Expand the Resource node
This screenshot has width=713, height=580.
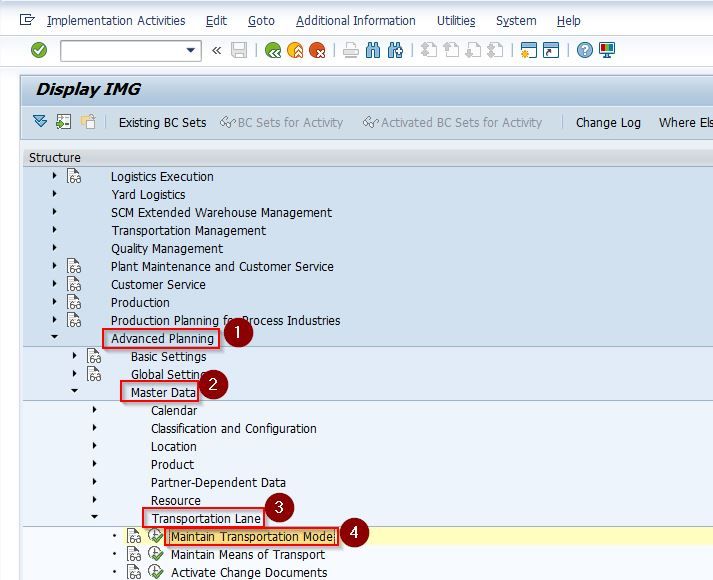tap(95, 500)
